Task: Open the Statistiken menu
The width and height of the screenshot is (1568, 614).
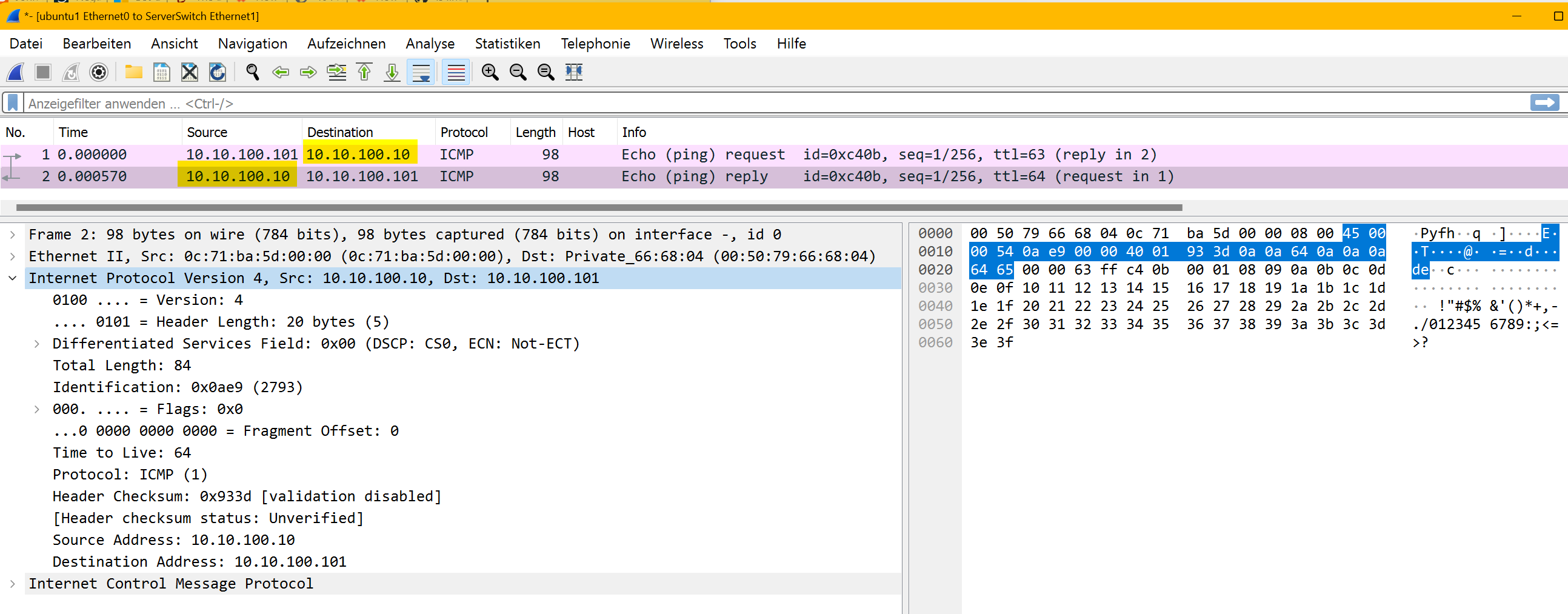Action: tap(507, 44)
